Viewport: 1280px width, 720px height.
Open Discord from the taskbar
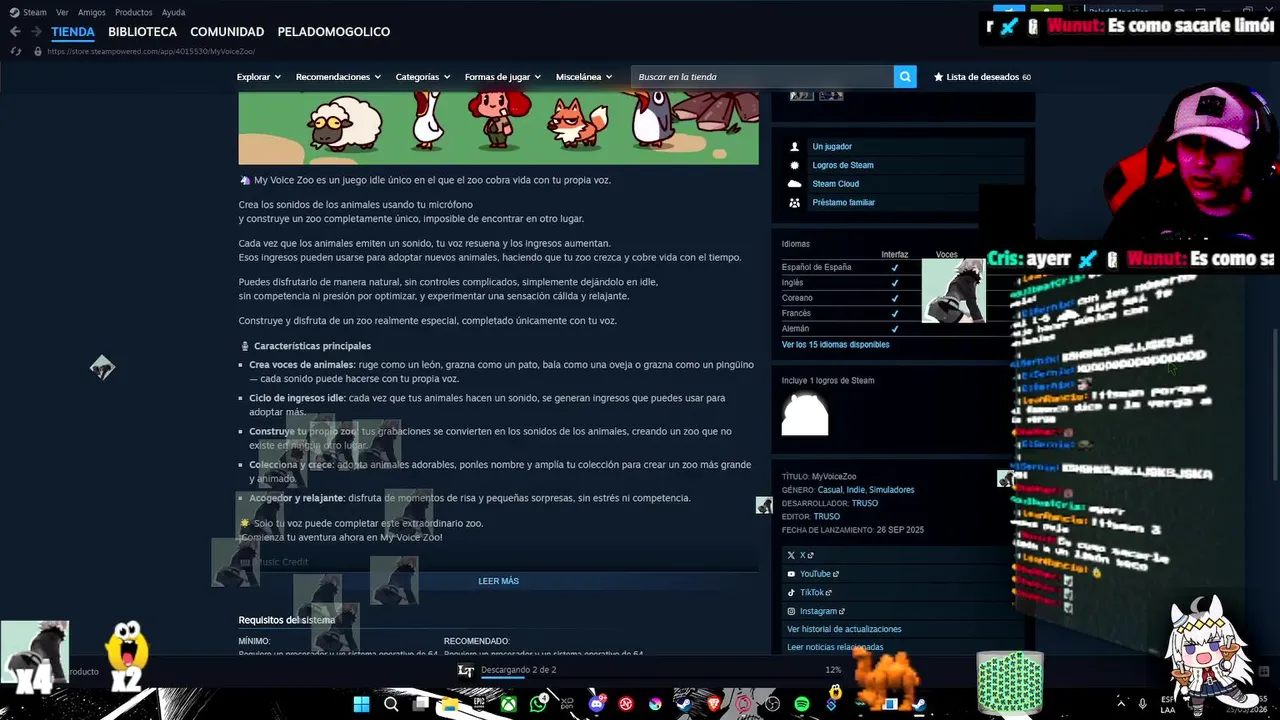597,704
